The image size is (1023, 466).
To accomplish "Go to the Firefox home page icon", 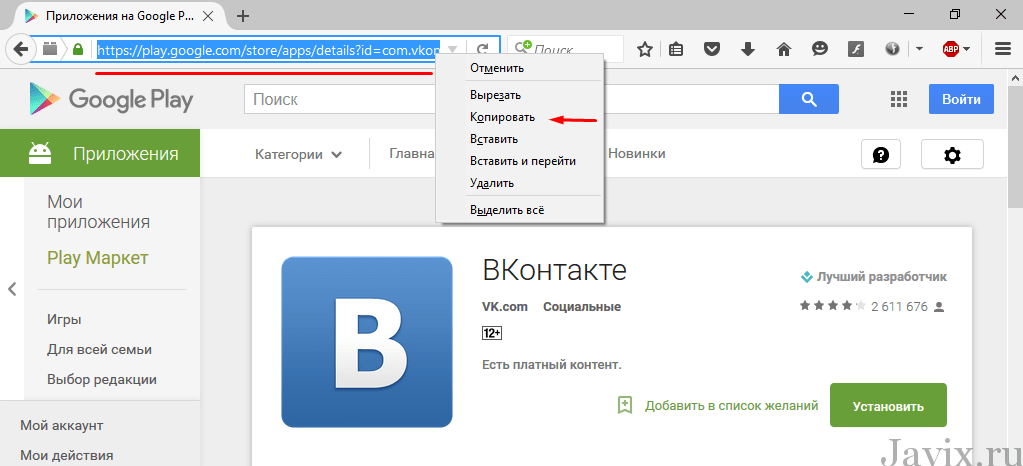I will tap(784, 49).
